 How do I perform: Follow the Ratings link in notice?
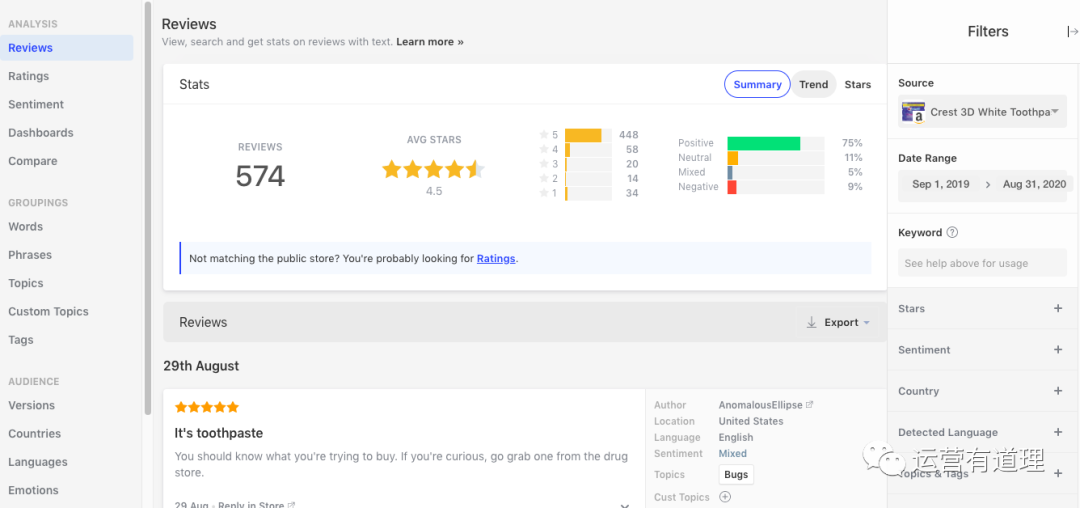[x=495, y=259]
